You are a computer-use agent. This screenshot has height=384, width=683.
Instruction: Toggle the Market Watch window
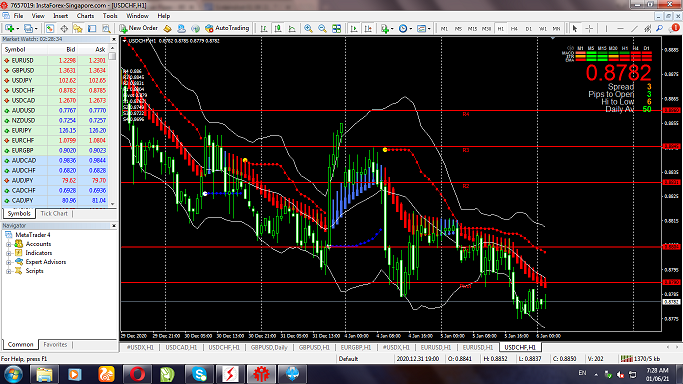click(x=50, y=28)
